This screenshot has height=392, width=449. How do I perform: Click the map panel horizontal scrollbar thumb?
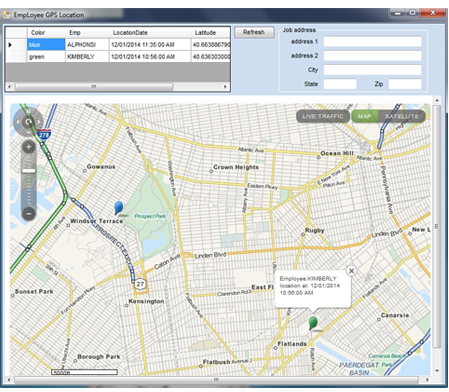pyautogui.click(x=216, y=380)
